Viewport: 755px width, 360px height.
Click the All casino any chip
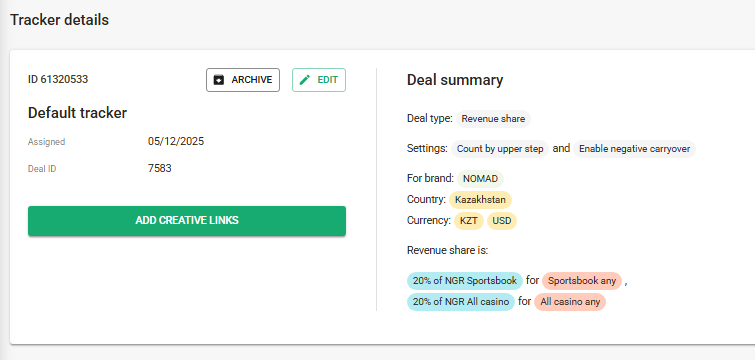[x=570, y=302]
